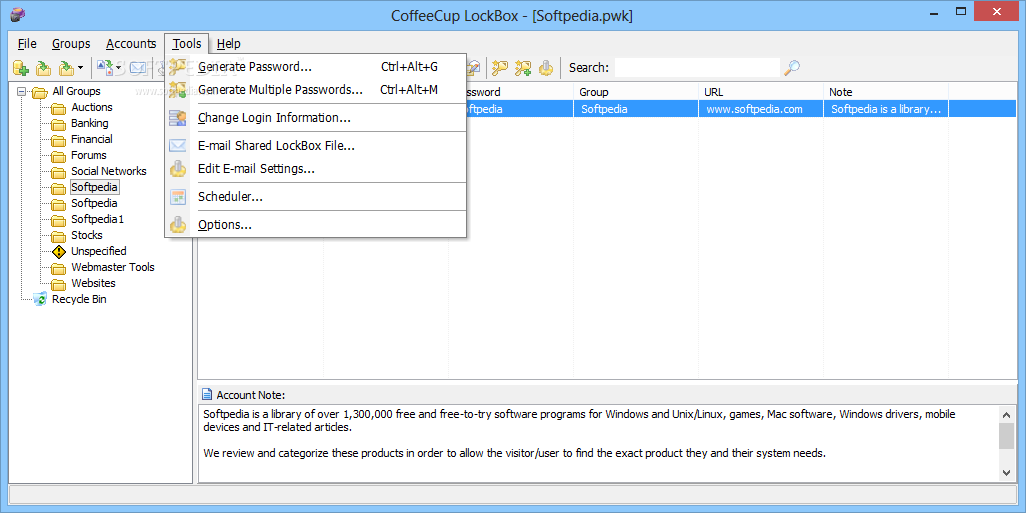Open Scheduler... from the Tools menu
Image resolution: width=1026 pixels, height=513 pixels.
coord(315,197)
